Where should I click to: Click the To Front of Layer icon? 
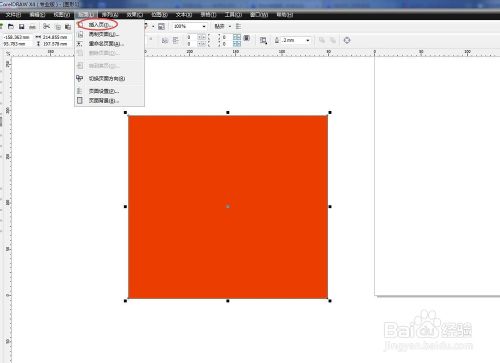322,40
